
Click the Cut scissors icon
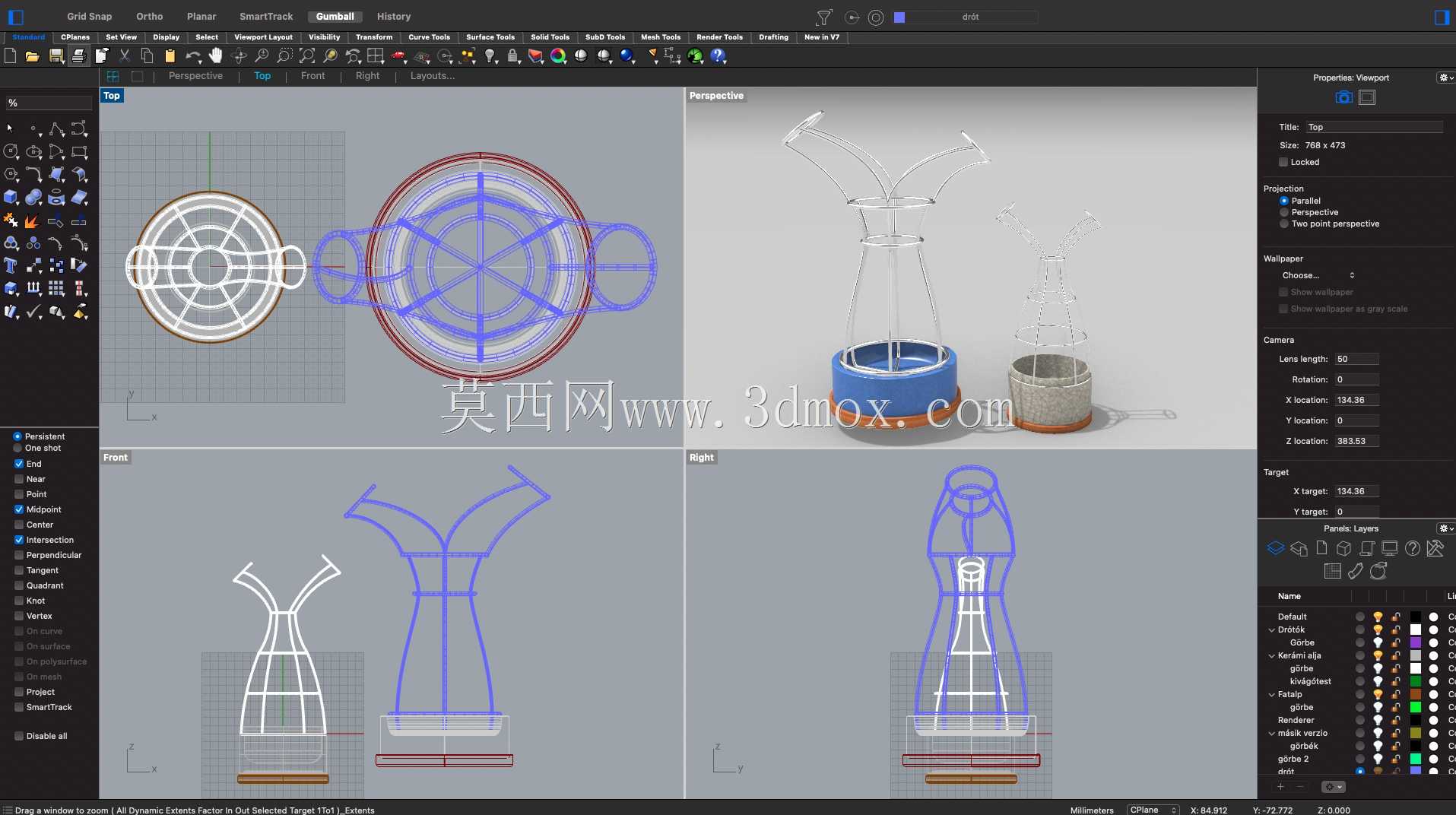(125, 55)
